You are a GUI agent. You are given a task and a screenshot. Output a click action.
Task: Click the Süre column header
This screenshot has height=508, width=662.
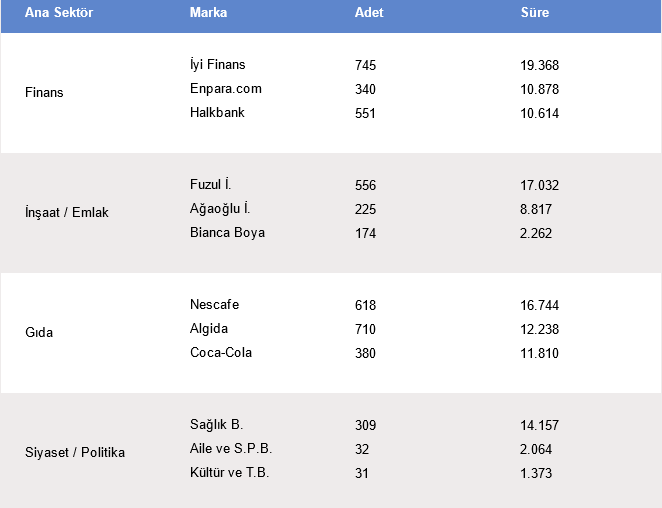535,13
